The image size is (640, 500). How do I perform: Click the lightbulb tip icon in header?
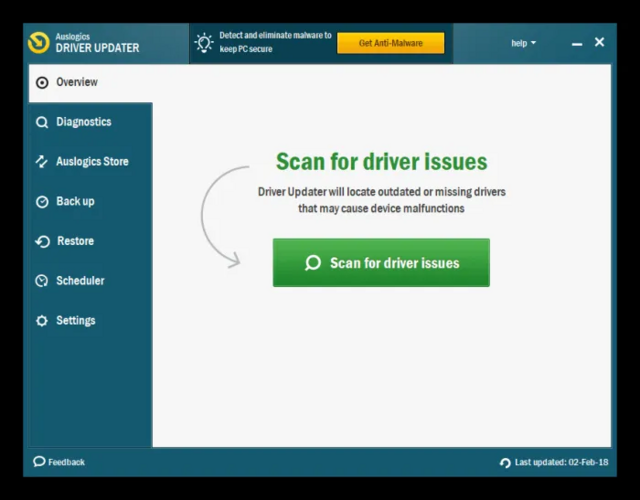[x=204, y=43]
